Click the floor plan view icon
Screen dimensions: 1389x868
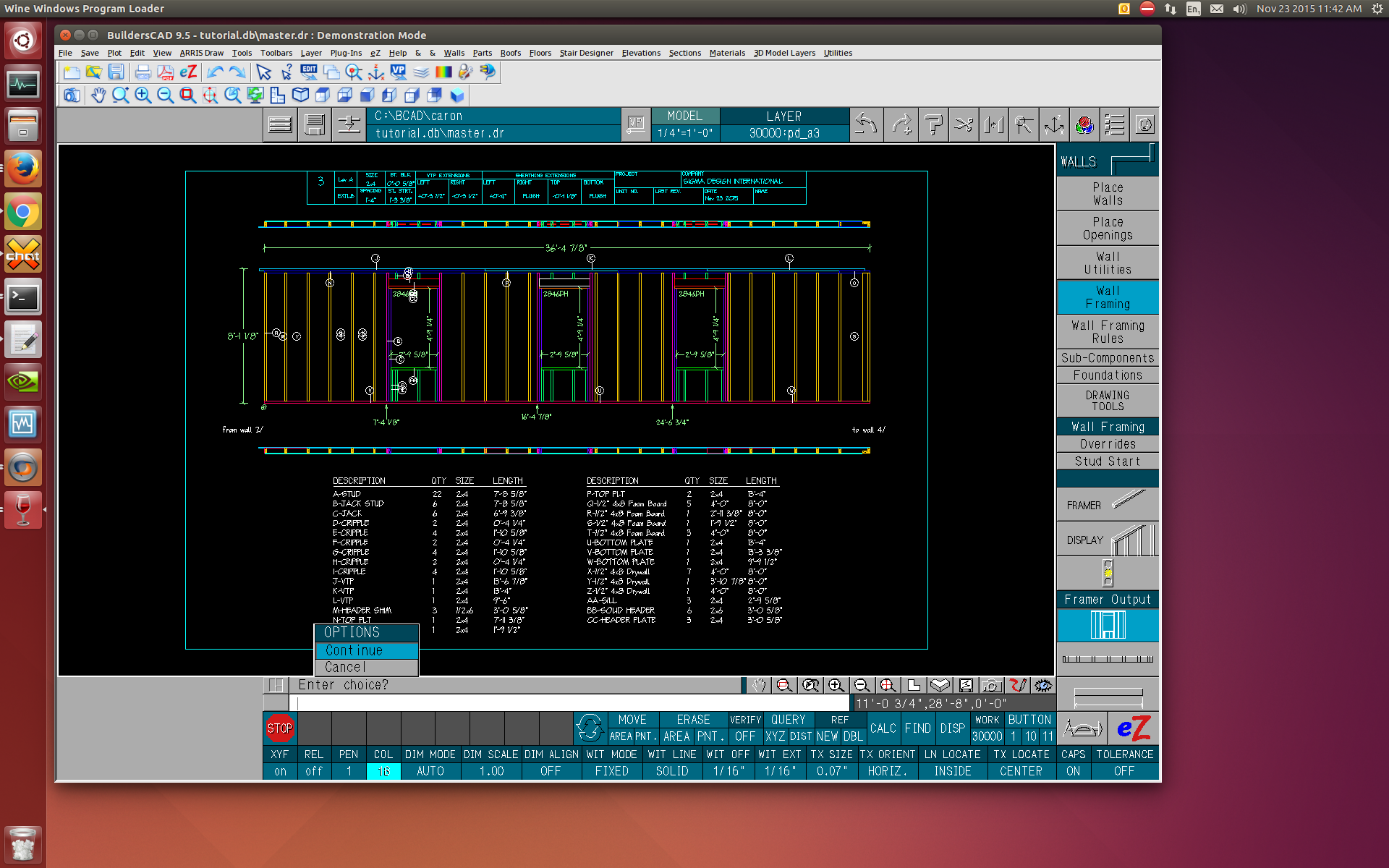pyautogui.click(x=278, y=95)
